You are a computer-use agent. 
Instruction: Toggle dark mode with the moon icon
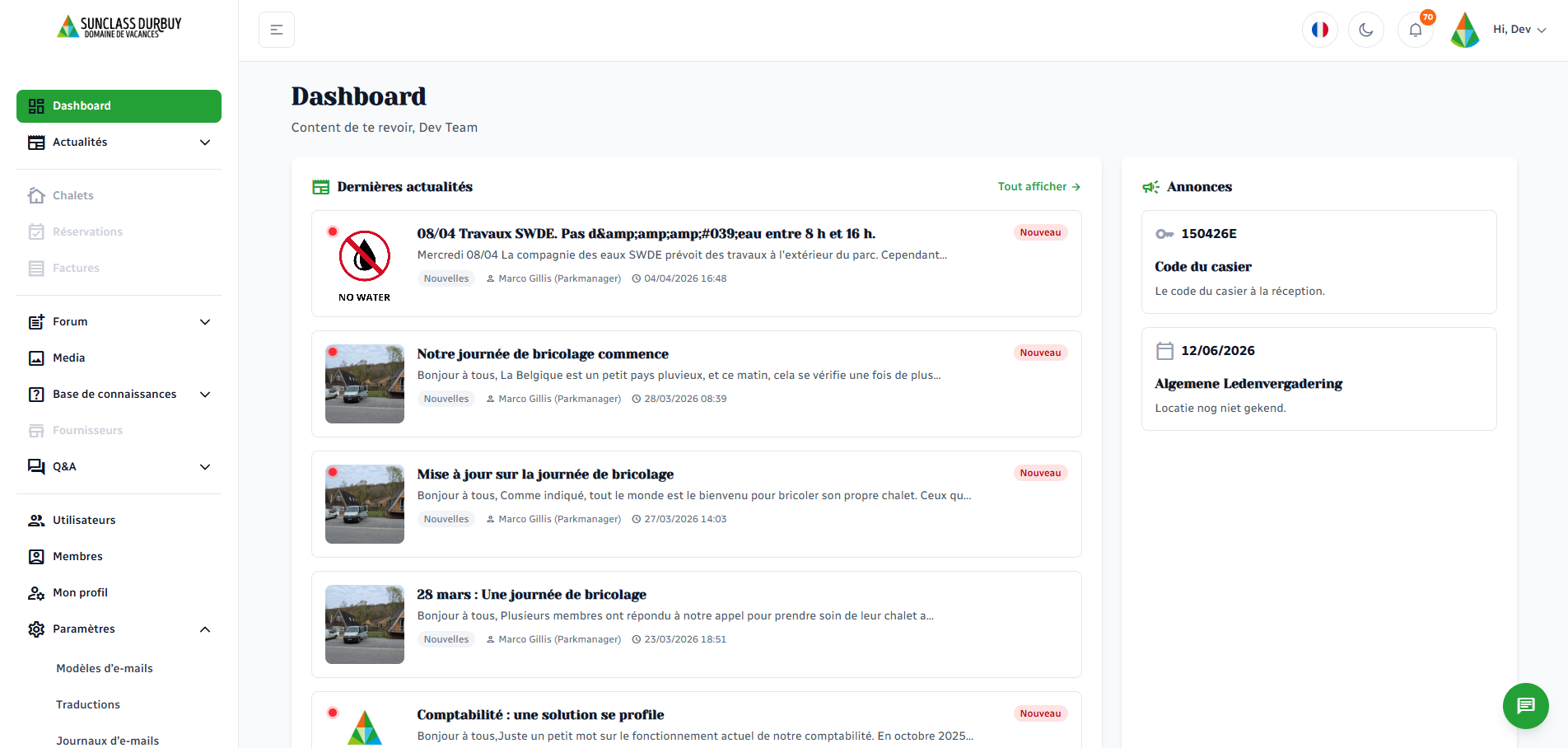click(x=1365, y=30)
